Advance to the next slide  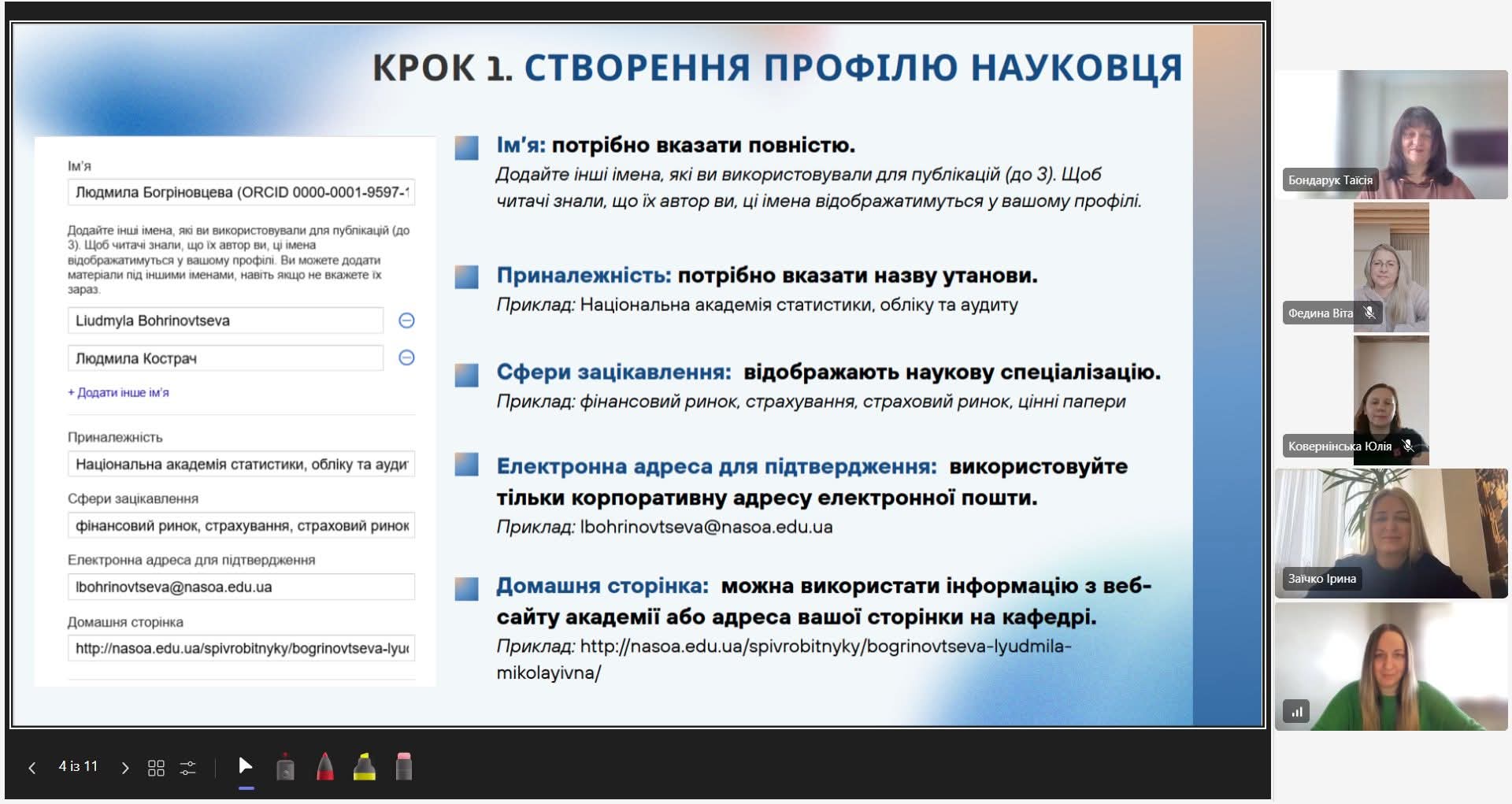coord(124,768)
